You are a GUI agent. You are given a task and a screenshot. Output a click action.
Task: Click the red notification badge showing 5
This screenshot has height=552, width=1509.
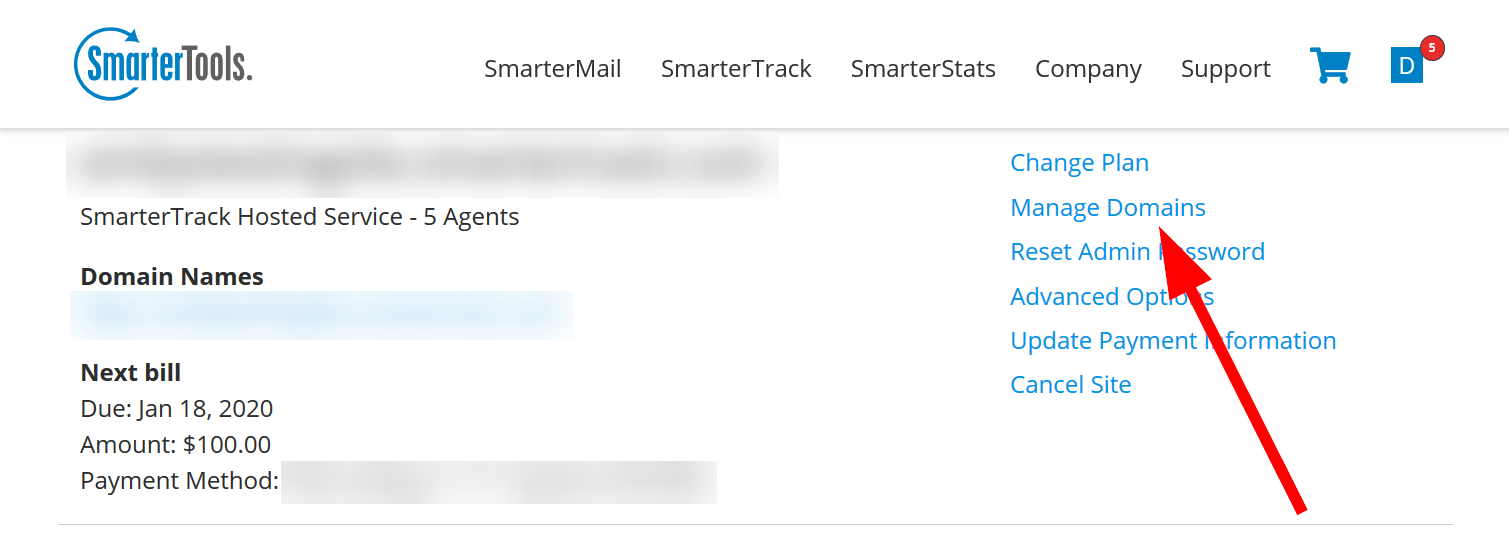pos(1432,47)
